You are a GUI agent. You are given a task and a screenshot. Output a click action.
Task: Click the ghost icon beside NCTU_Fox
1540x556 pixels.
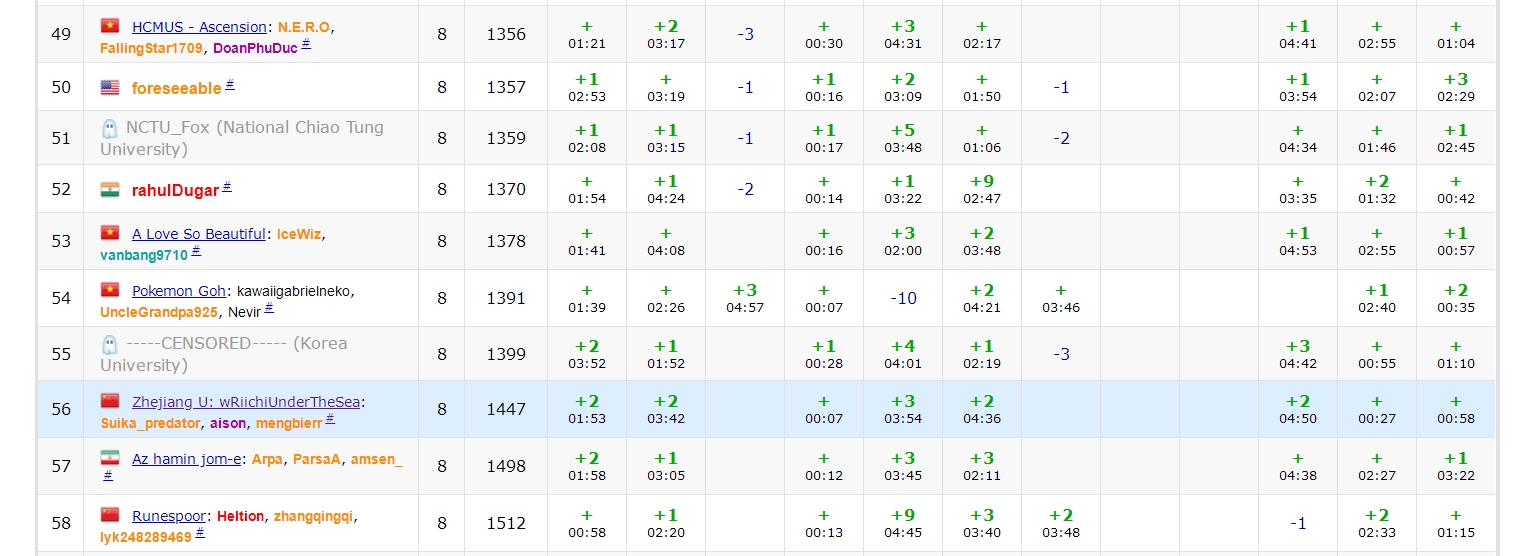tap(110, 128)
